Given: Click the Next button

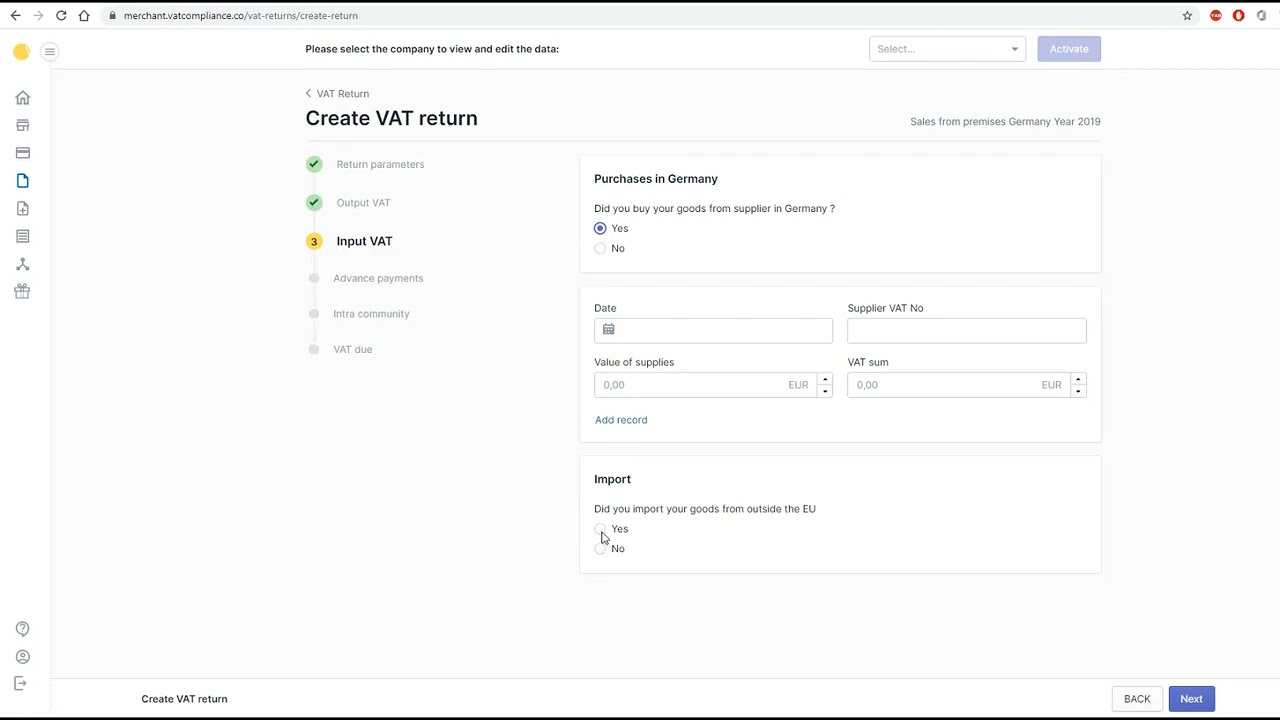Looking at the screenshot, I should [1191, 699].
